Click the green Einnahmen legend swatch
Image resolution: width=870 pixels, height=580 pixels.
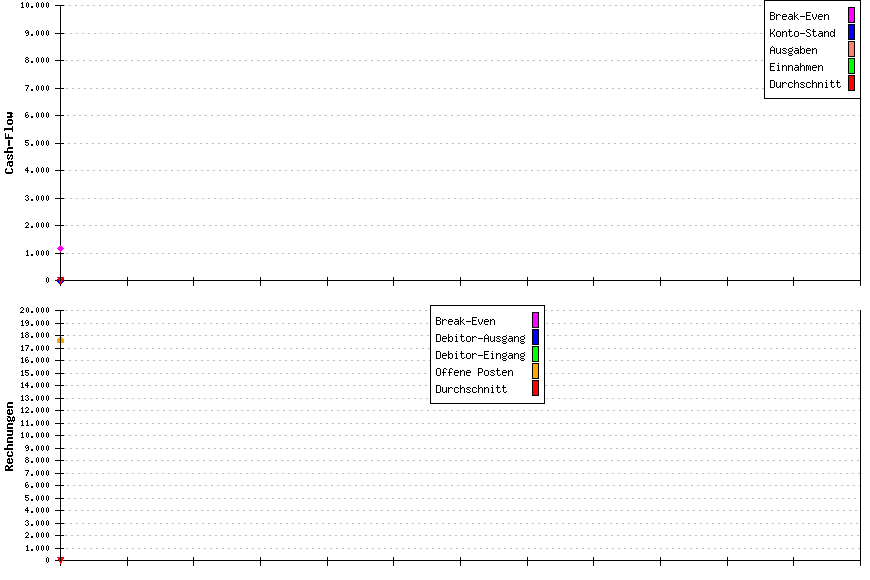pyautogui.click(x=851, y=67)
